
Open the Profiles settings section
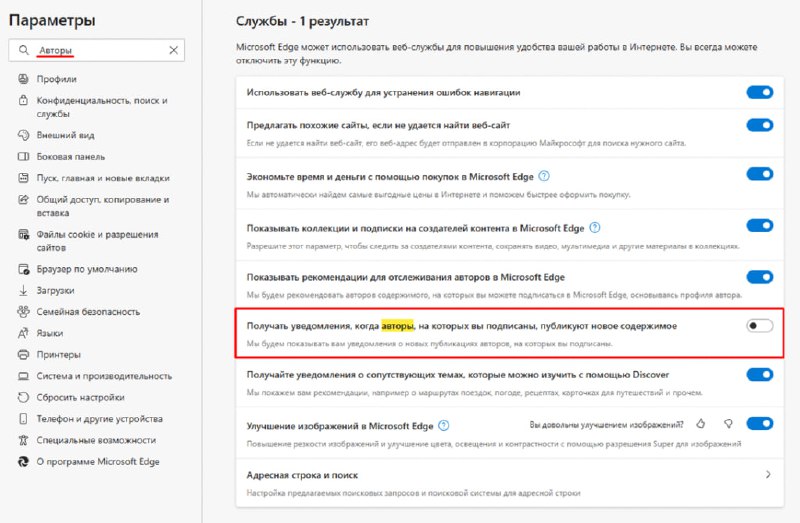pos(56,79)
